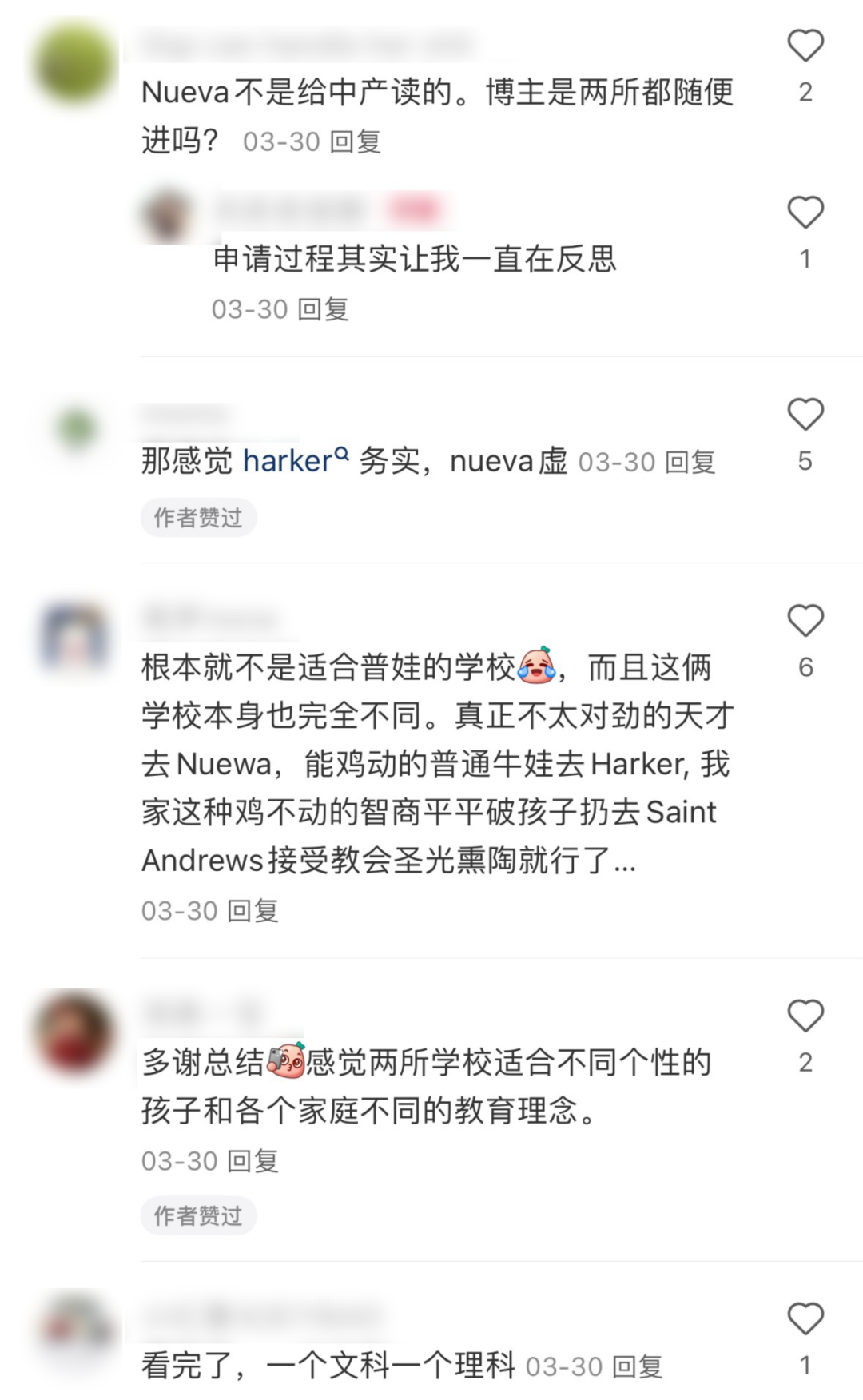Tap '作者赞过' tag under harker comment
The width and height of the screenshot is (863, 1400).
198,518
